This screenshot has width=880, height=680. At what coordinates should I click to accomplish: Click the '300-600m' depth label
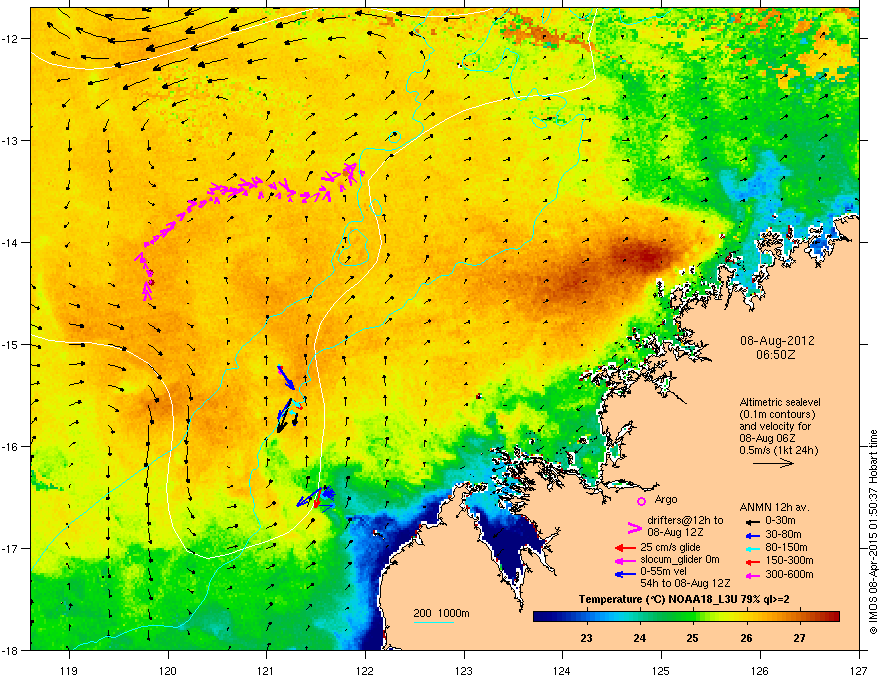789,574
